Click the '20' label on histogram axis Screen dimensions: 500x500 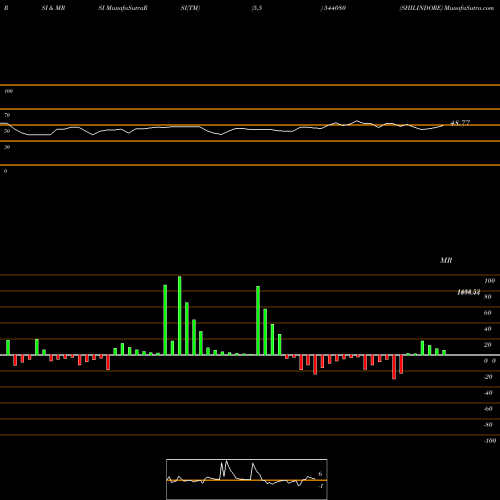(x=488, y=345)
